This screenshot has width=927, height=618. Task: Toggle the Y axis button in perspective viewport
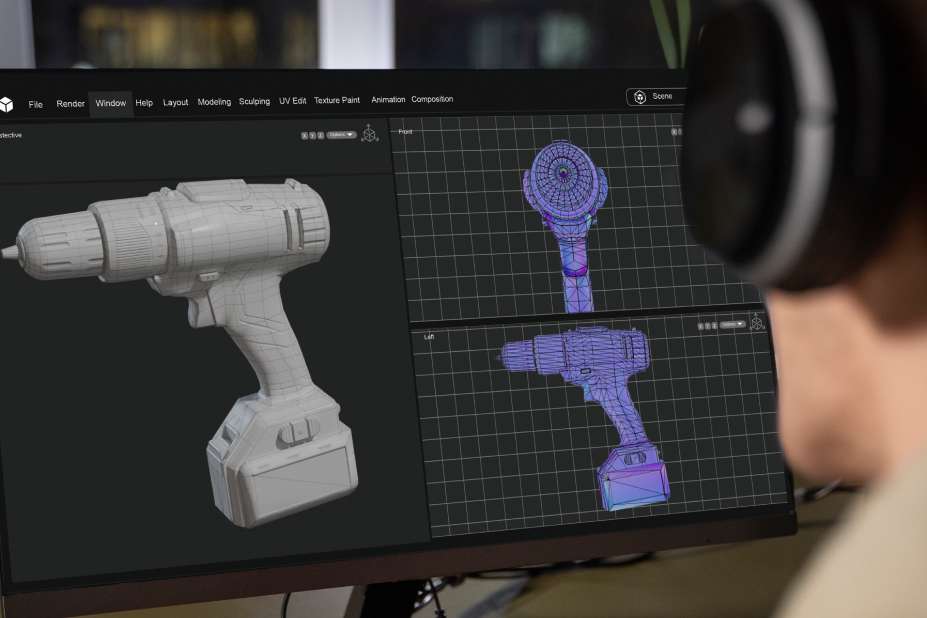(313, 135)
